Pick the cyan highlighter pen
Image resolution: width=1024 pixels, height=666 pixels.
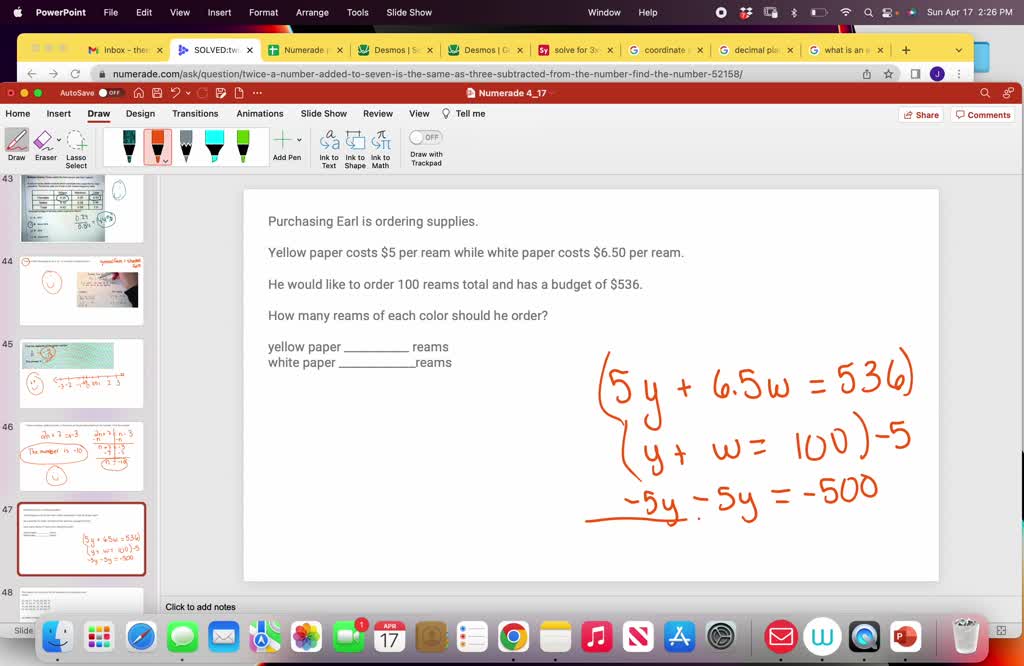pyautogui.click(x=214, y=146)
